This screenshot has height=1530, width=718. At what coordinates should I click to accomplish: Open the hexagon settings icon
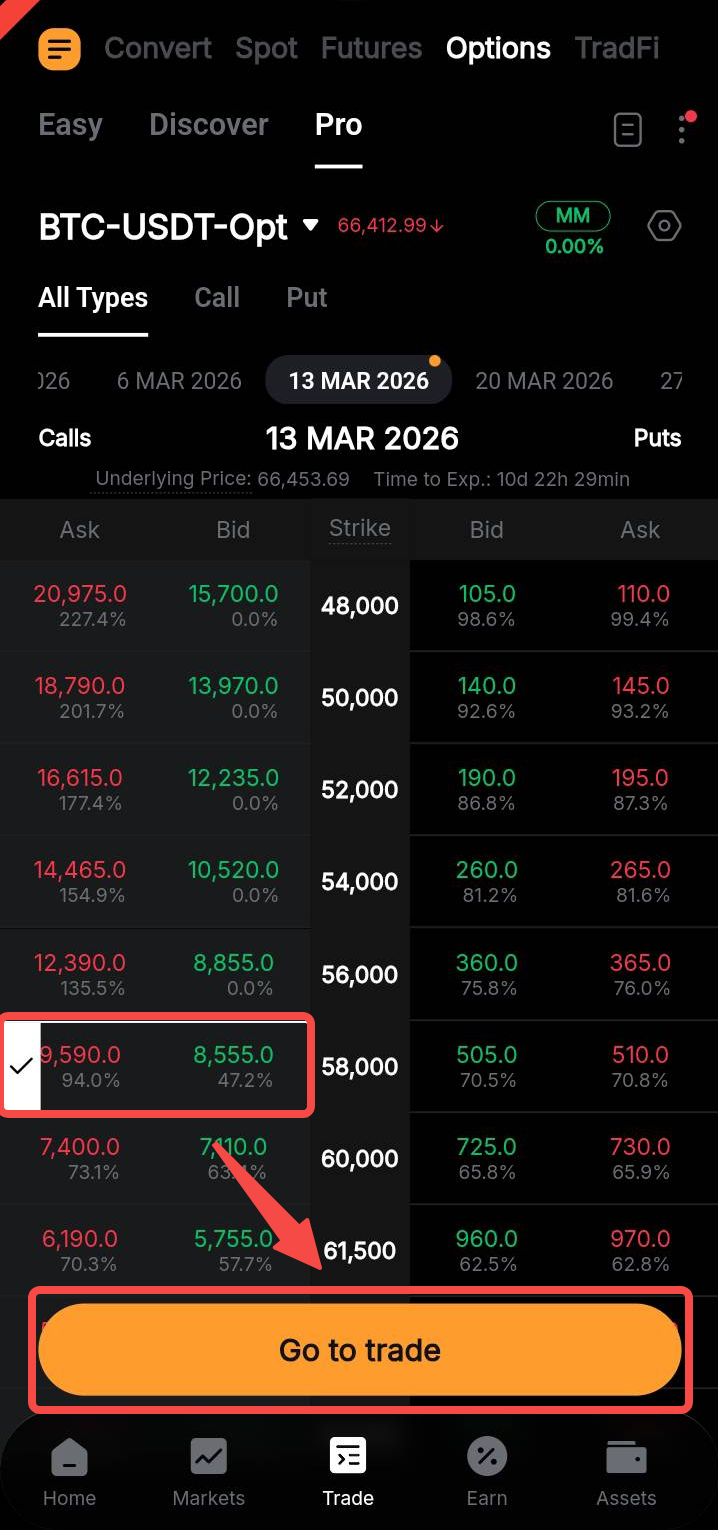pos(664,226)
